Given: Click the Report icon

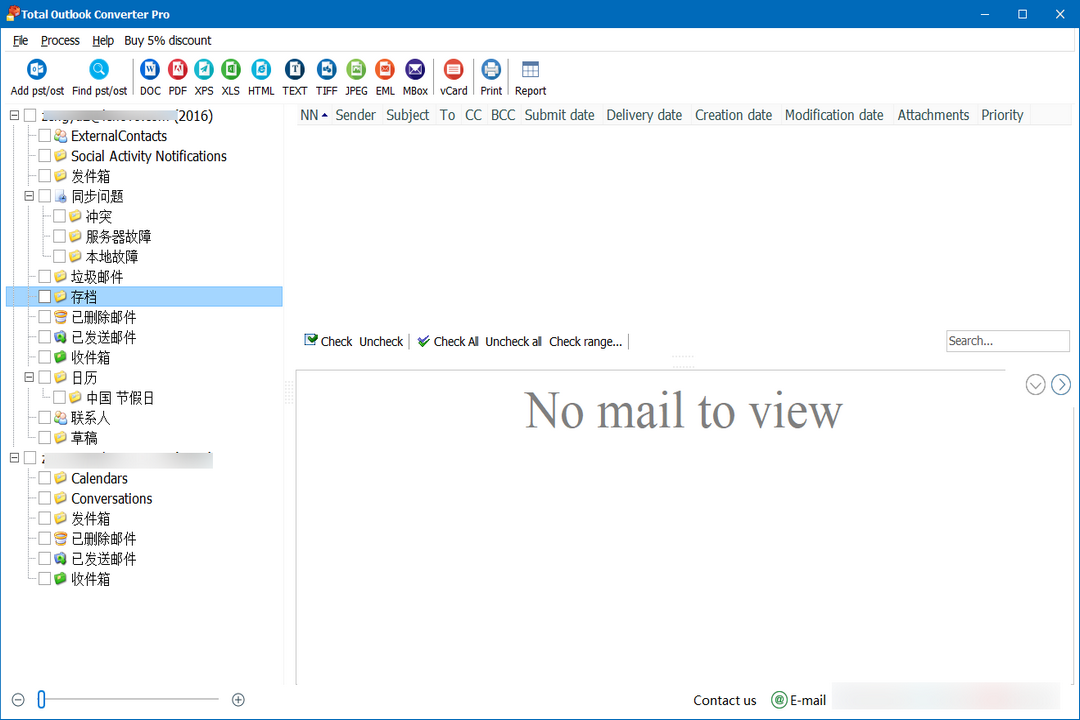Looking at the screenshot, I should click(530, 70).
